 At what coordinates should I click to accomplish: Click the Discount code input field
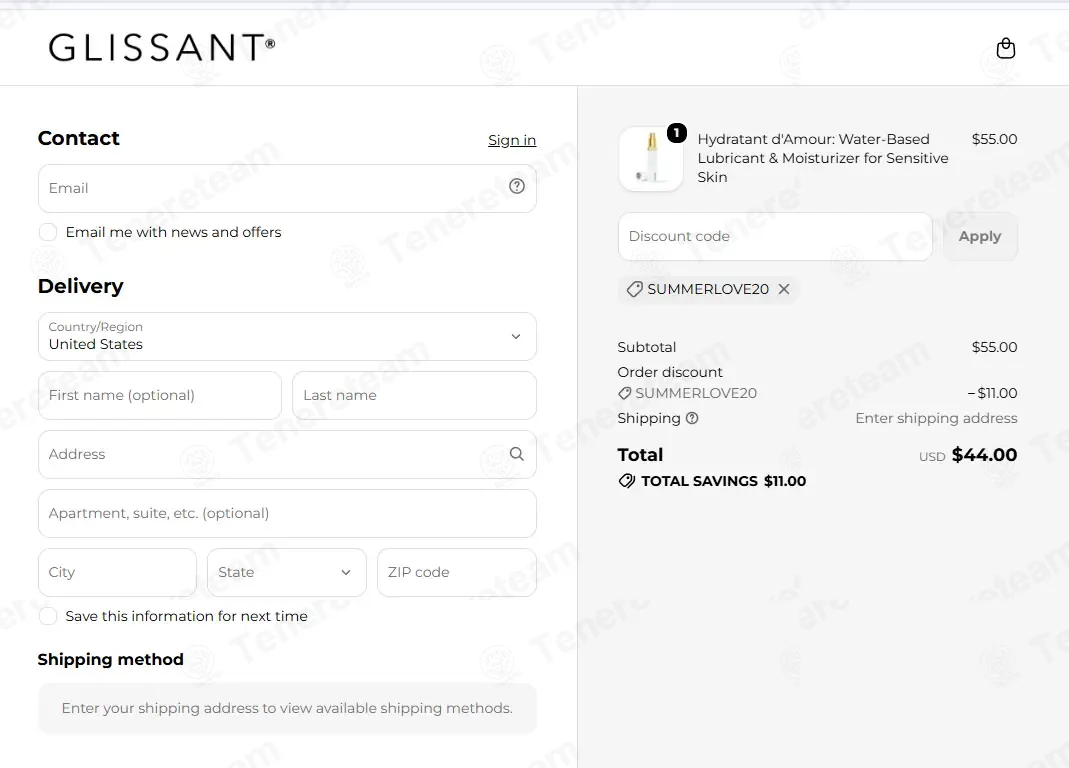coord(775,236)
